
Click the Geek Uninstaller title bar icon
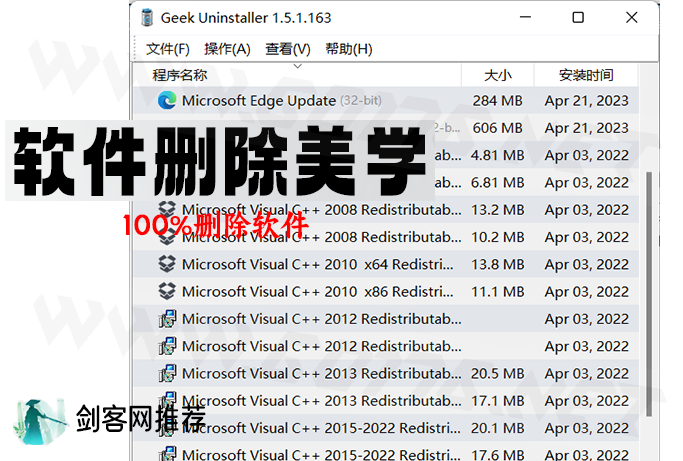click(x=147, y=18)
